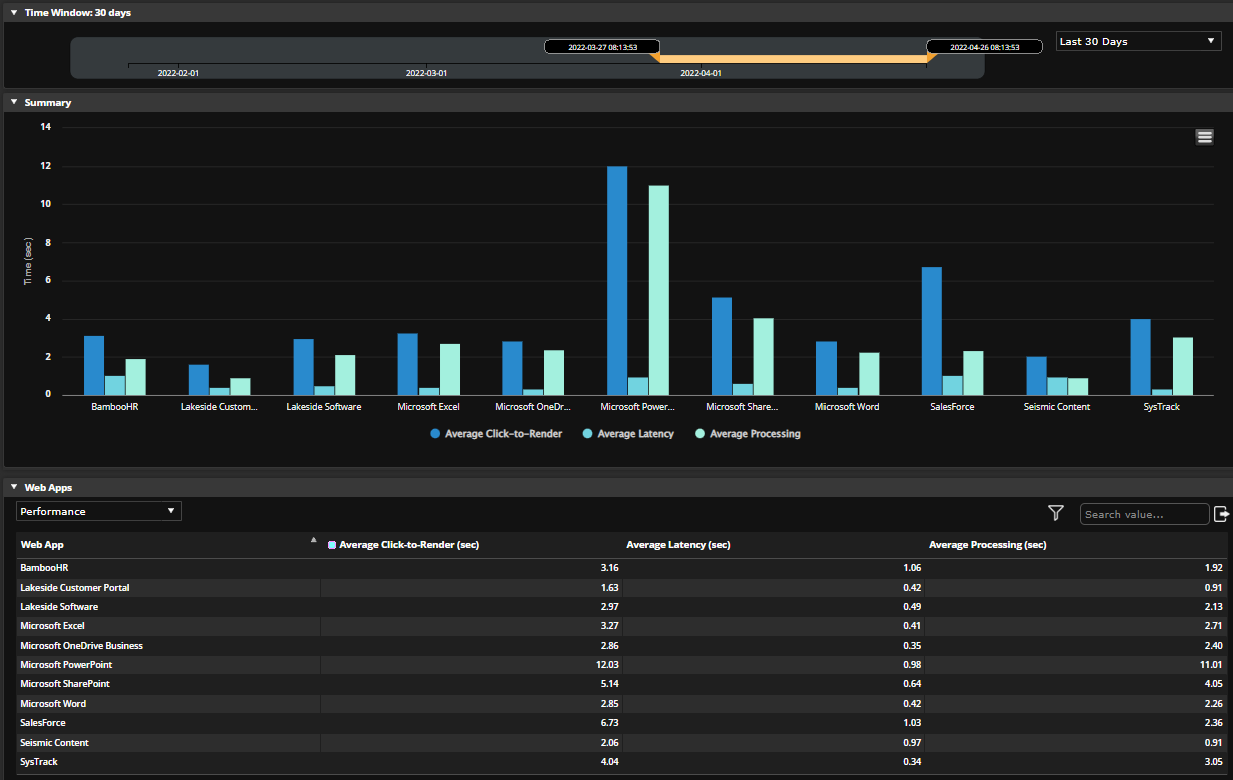Click the 4.04 SysTrack Click-to-Render value

609,762
